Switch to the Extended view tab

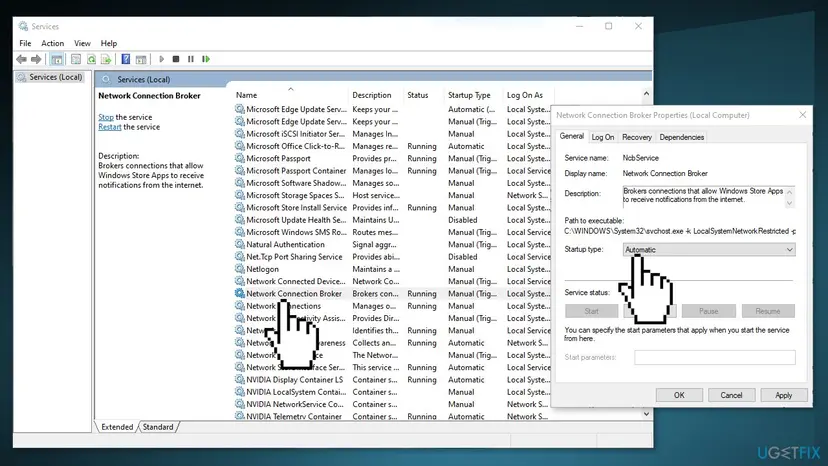(x=117, y=427)
